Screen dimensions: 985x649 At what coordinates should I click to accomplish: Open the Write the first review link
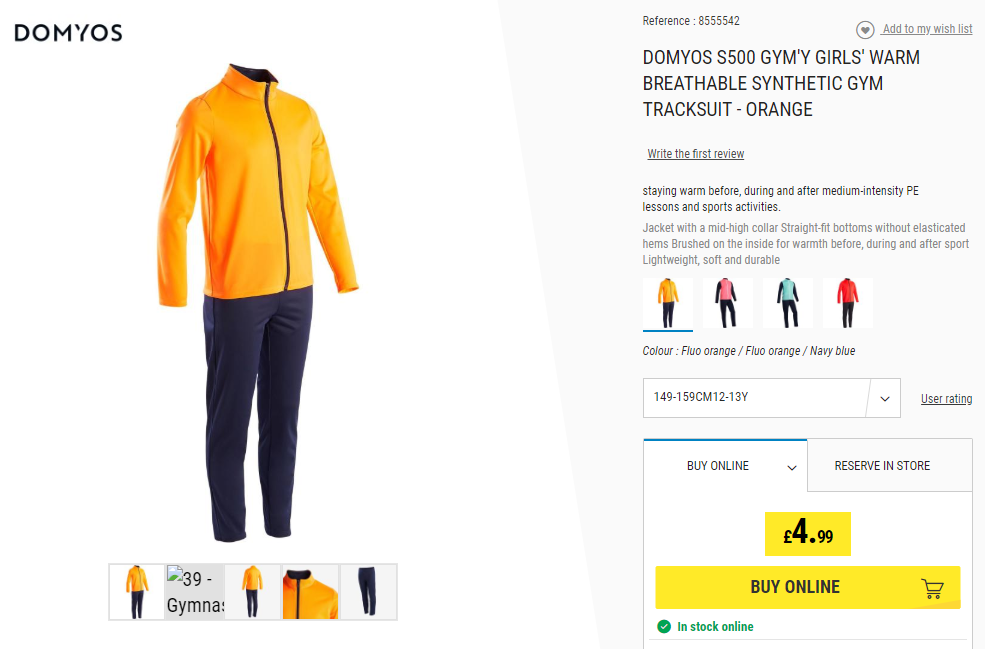tap(695, 154)
